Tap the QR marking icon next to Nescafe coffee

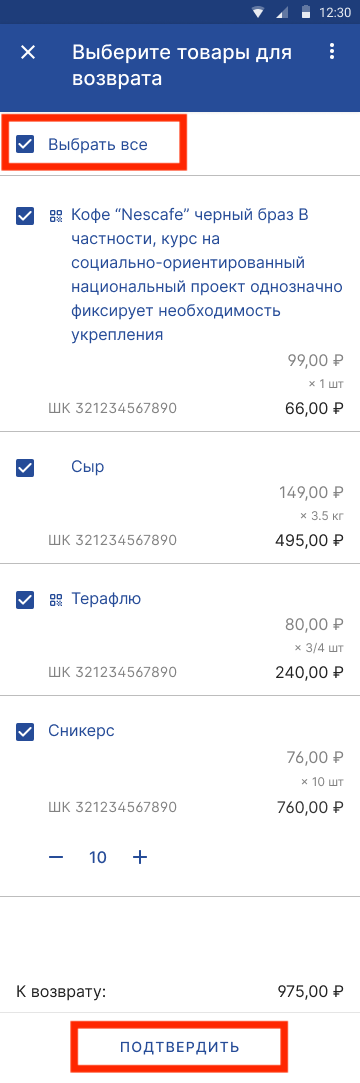[x=56, y=216]
